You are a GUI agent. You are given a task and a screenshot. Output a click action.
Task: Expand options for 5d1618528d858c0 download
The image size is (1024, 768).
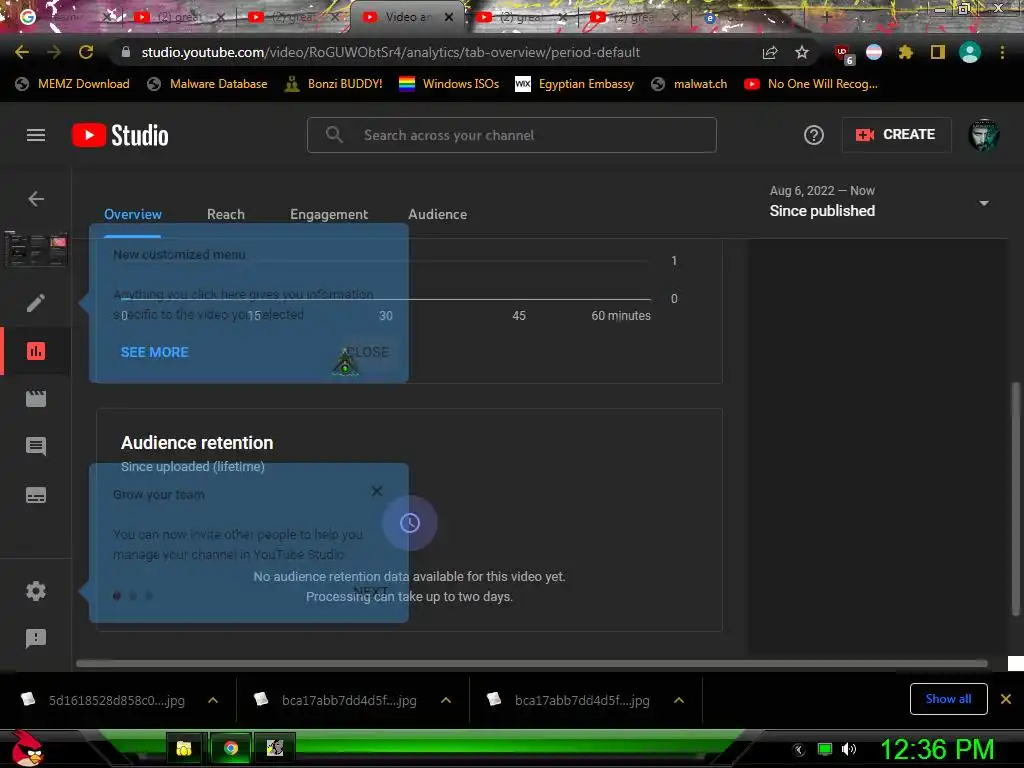point(213,700)
